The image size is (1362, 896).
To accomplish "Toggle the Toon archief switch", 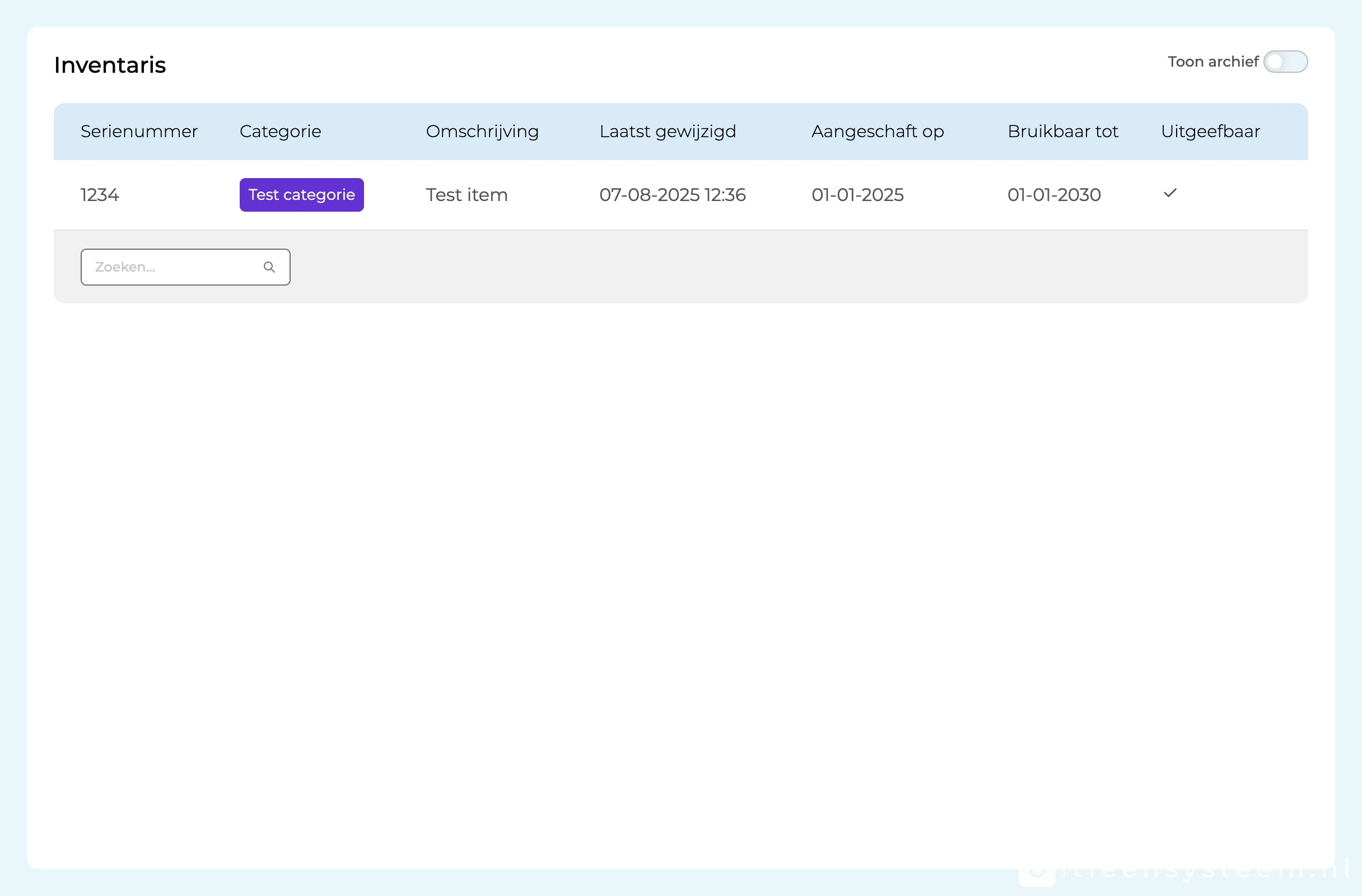I will tap(1285, 62).
